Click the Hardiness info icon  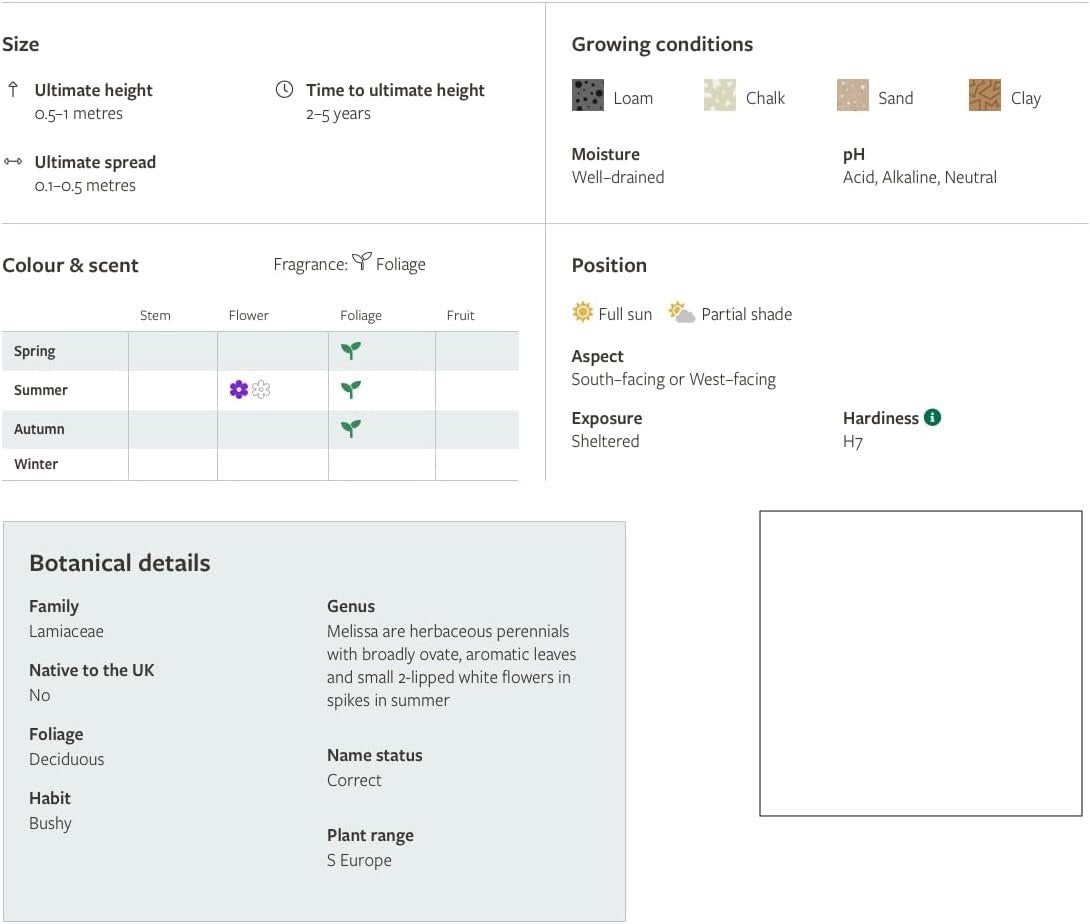(932, 417)
